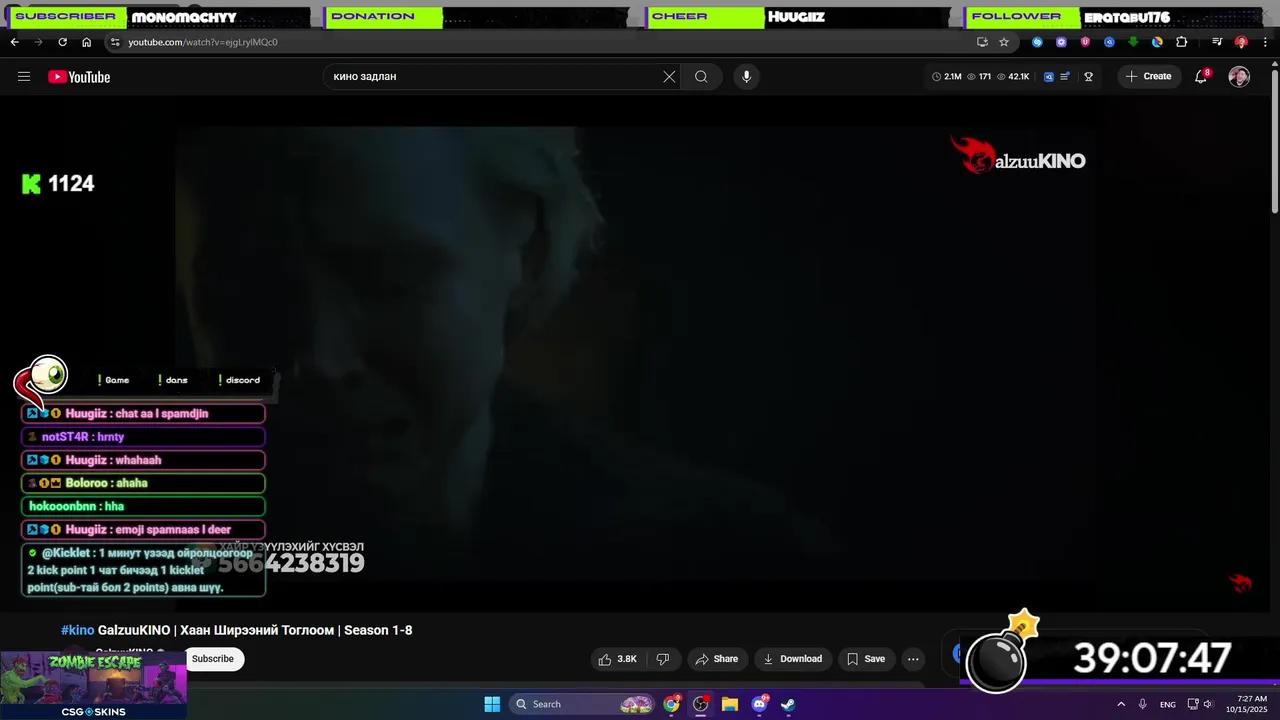Viewport: 1280px width, 720px height.
Task: Go to YouTube home via logo
Action: (x=79, y=77)
